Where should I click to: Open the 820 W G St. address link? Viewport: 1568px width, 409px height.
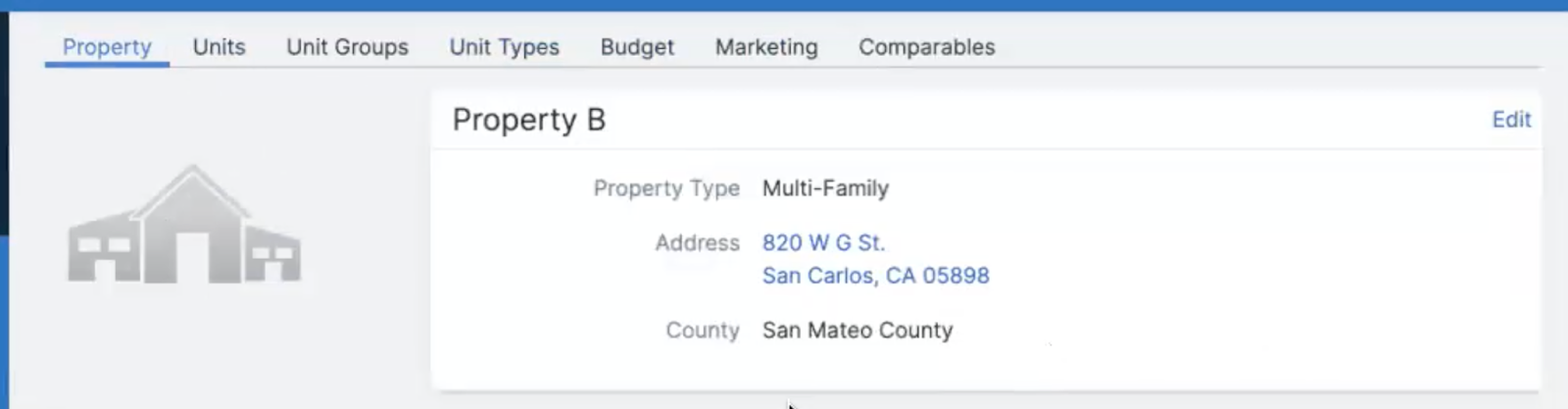[823, 242]
